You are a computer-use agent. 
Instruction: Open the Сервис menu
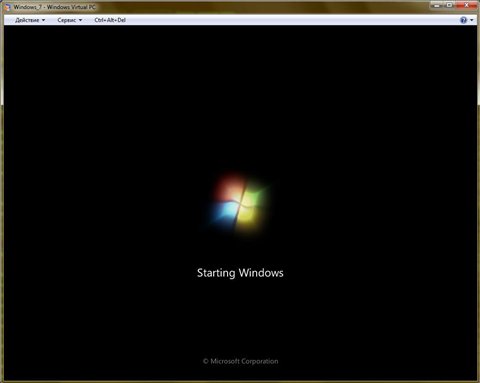[x=66, y=20]
